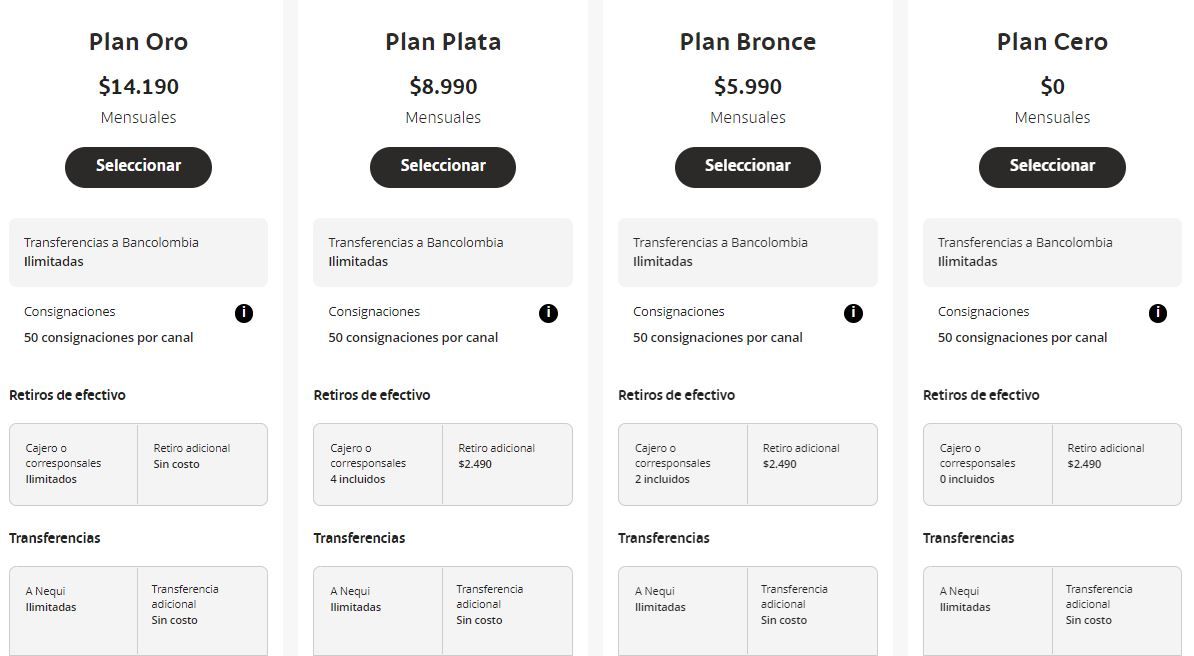Choose Plan Plata with the Seleccionar button
This screenshot has height=656, width=1194.
tap(443, 167)
